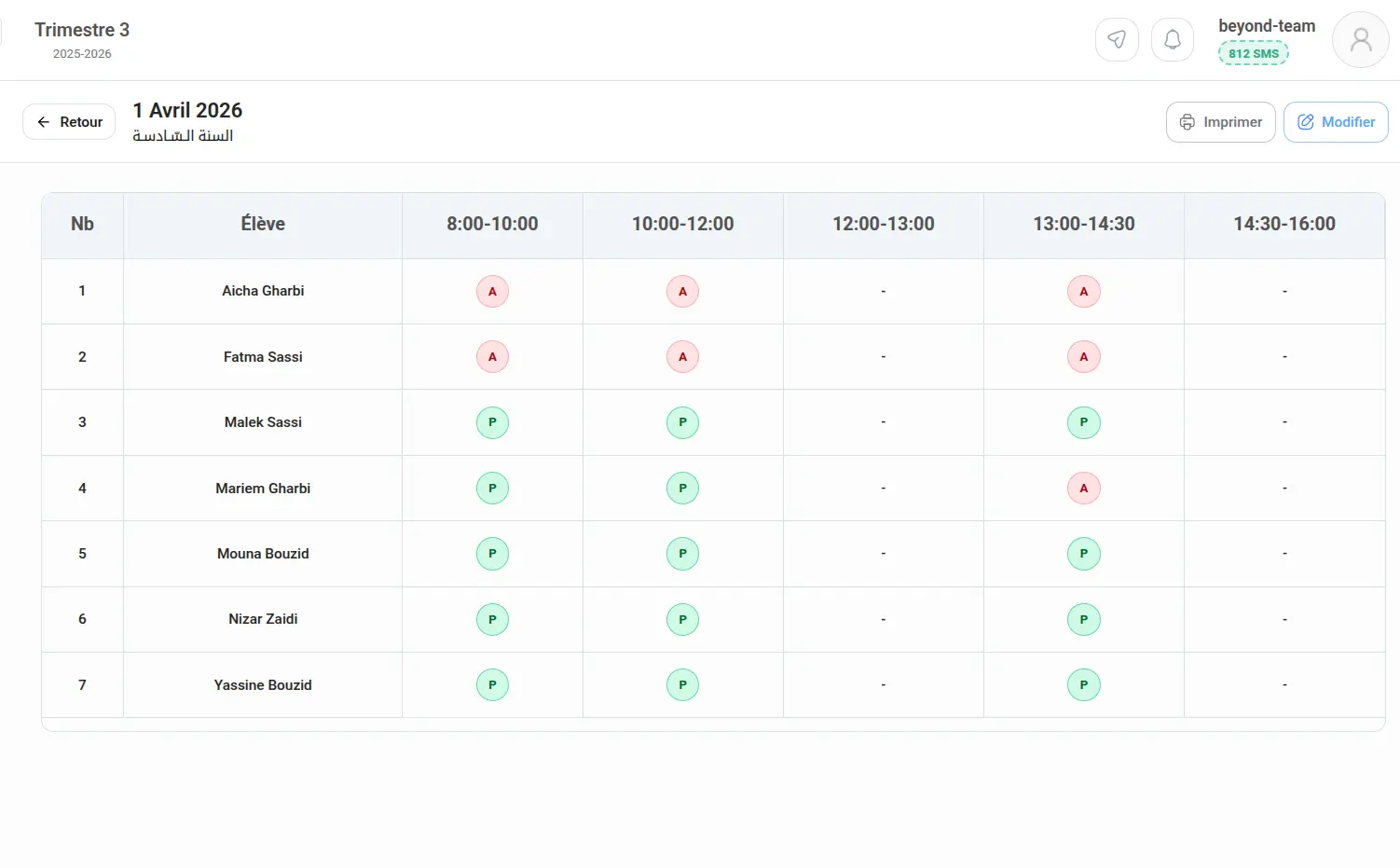Click the 8:00-10:00 column header
Image resolution: width=1400 pixels, height=868 pixels.
point(492,225)
